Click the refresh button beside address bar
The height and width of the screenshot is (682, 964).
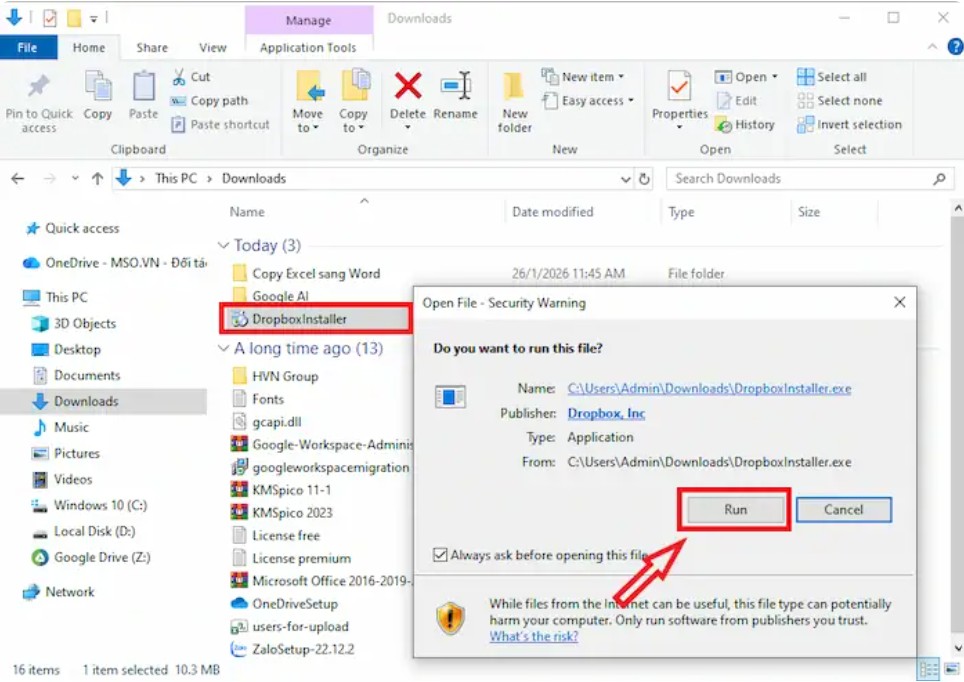645,179
